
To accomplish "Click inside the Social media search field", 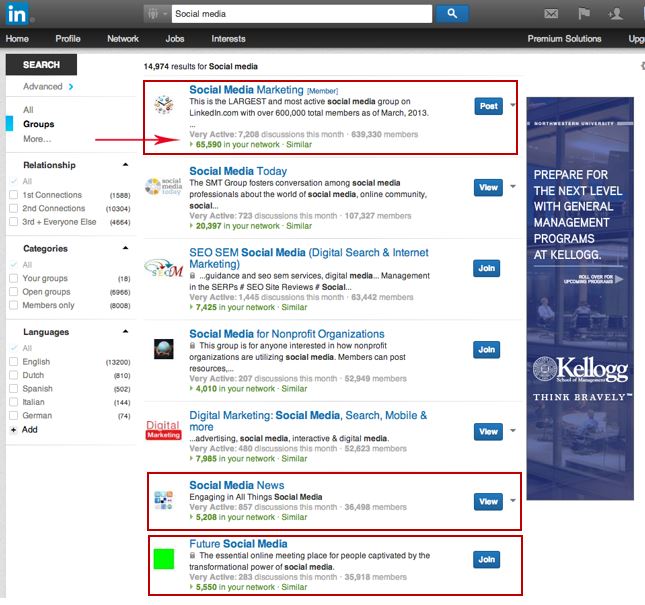I will (302, 14).
